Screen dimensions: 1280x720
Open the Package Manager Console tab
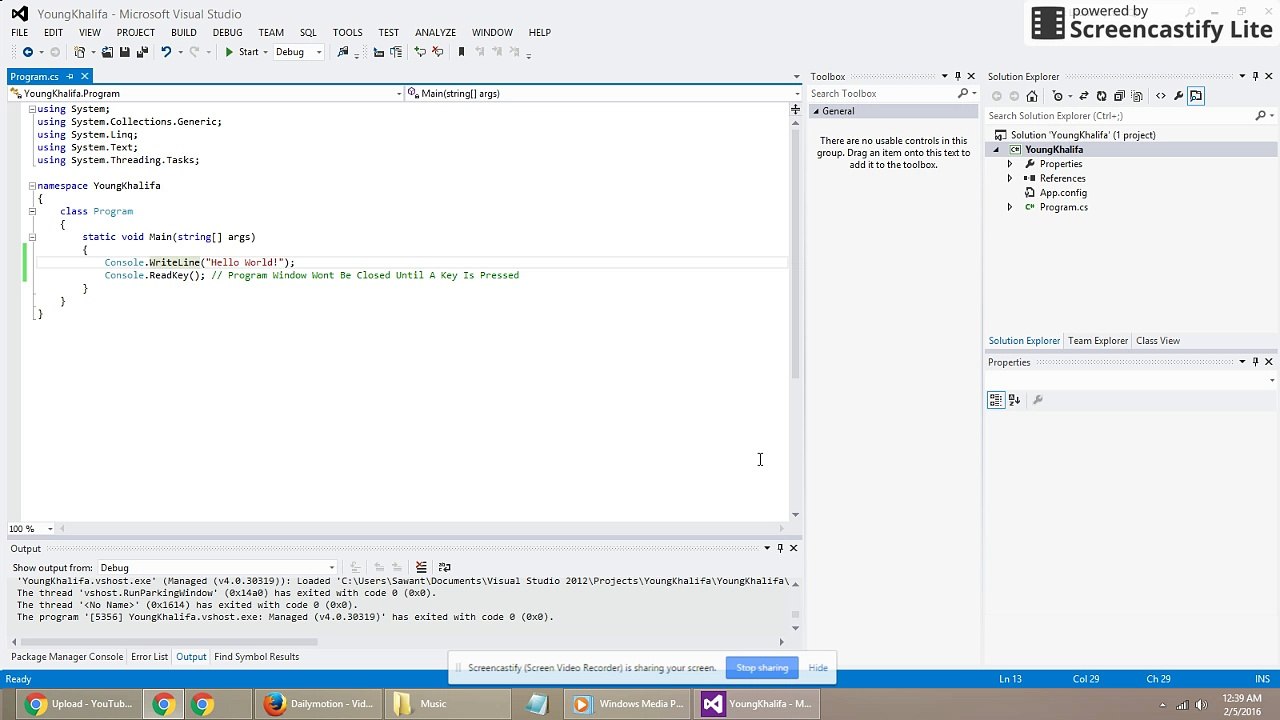(x=67, y=657)
